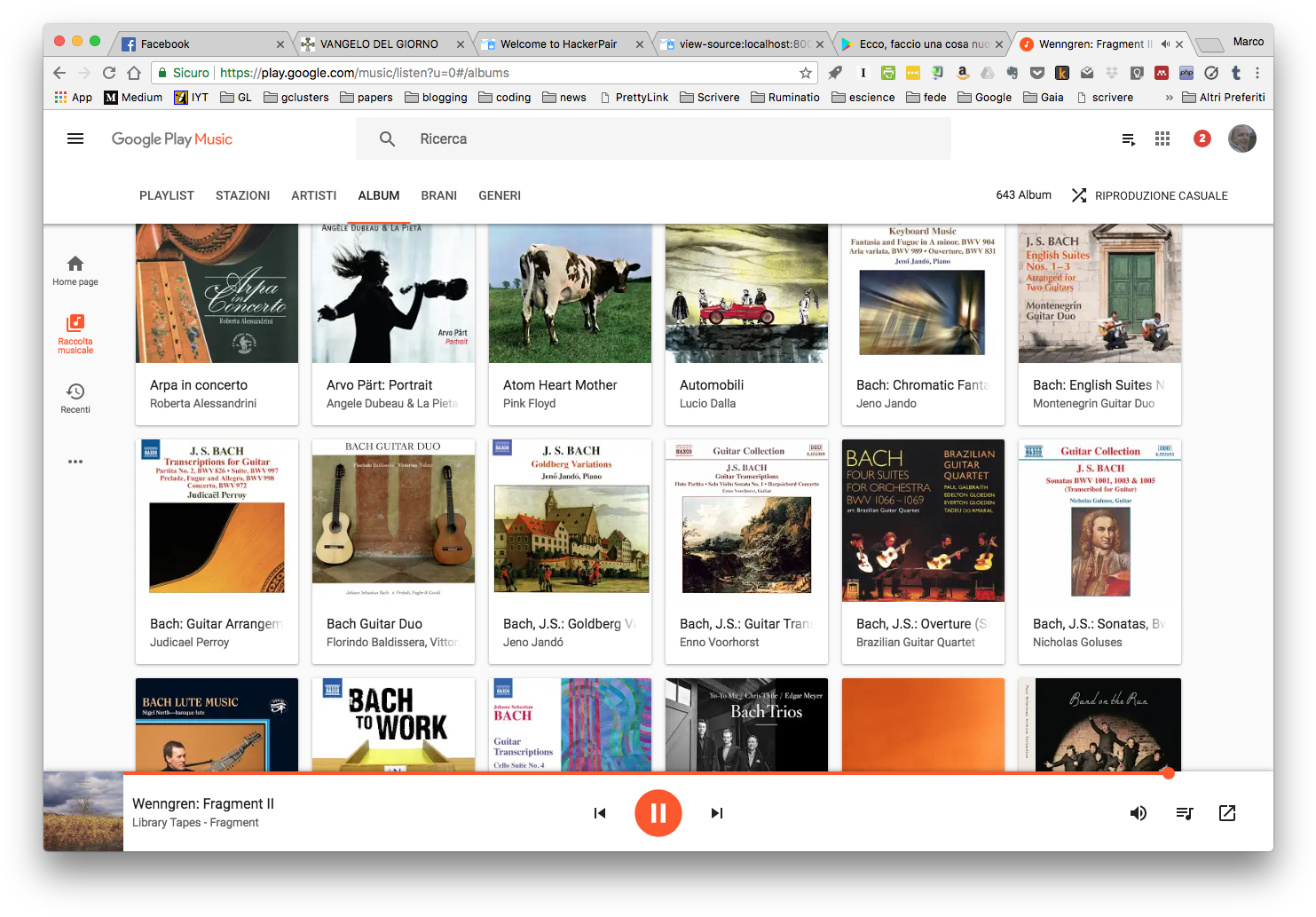This screenshot has width=1316, height=917.
Task: Open the Google apps grid
Action: pyautogui.click(x=1162, y=138)
